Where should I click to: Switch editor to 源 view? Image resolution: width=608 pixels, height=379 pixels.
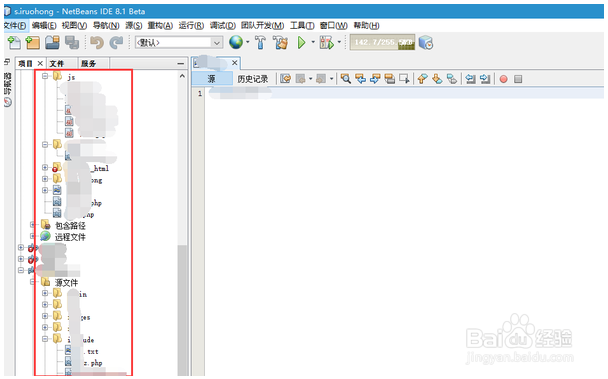click(x=212, y=79)
